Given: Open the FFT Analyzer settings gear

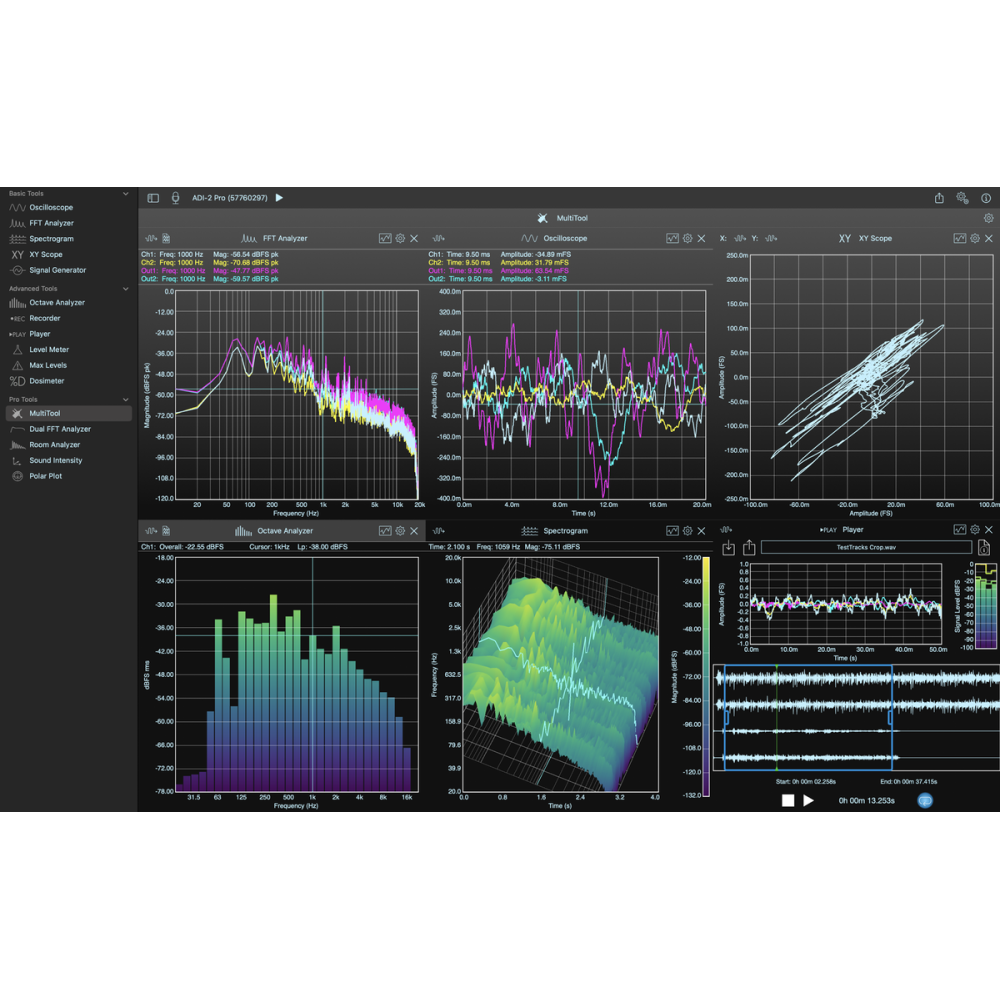Looking at the screenshot, I should click(x=400, y=238).
